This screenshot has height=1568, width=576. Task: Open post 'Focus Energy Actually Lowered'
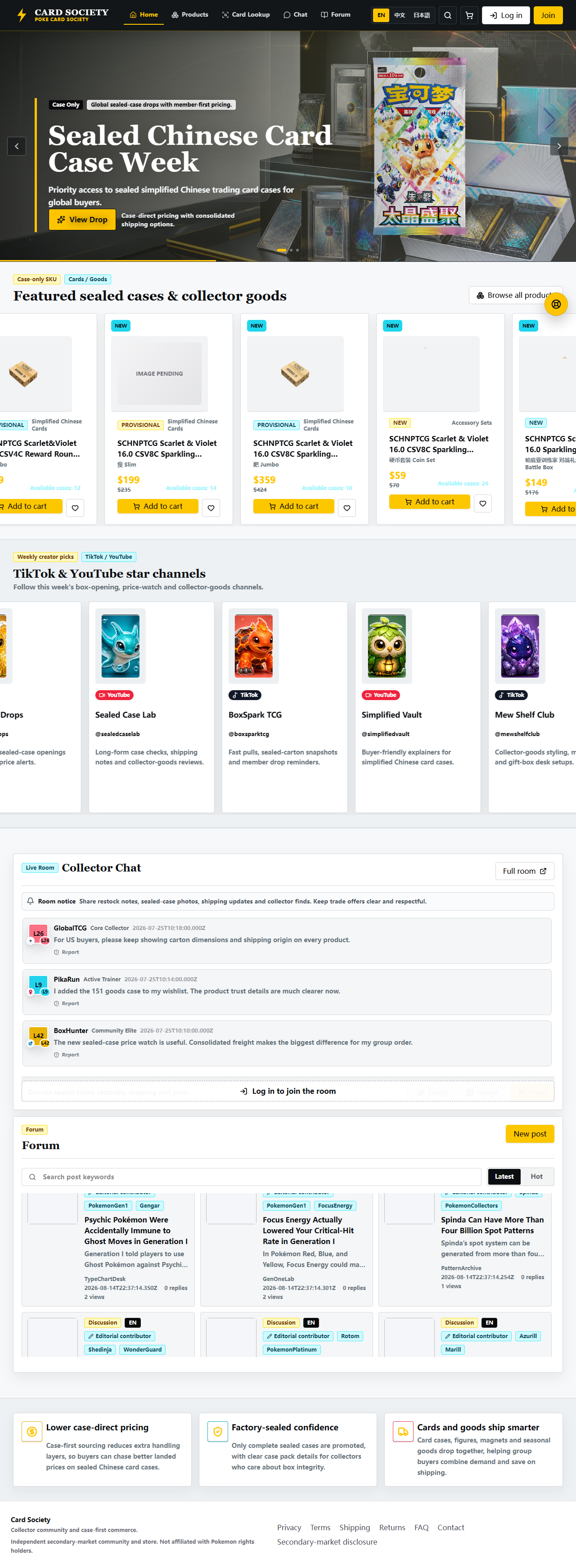pyautogui.click(x=309, y=1230)
